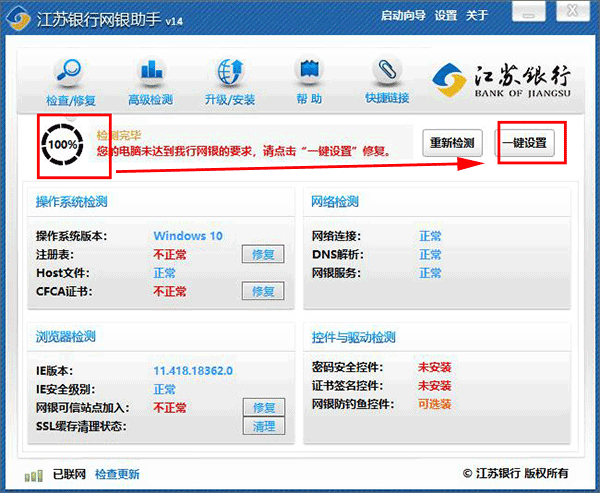Click the 检测完毕 status text
600x493 pixels.
click(119, 135)
